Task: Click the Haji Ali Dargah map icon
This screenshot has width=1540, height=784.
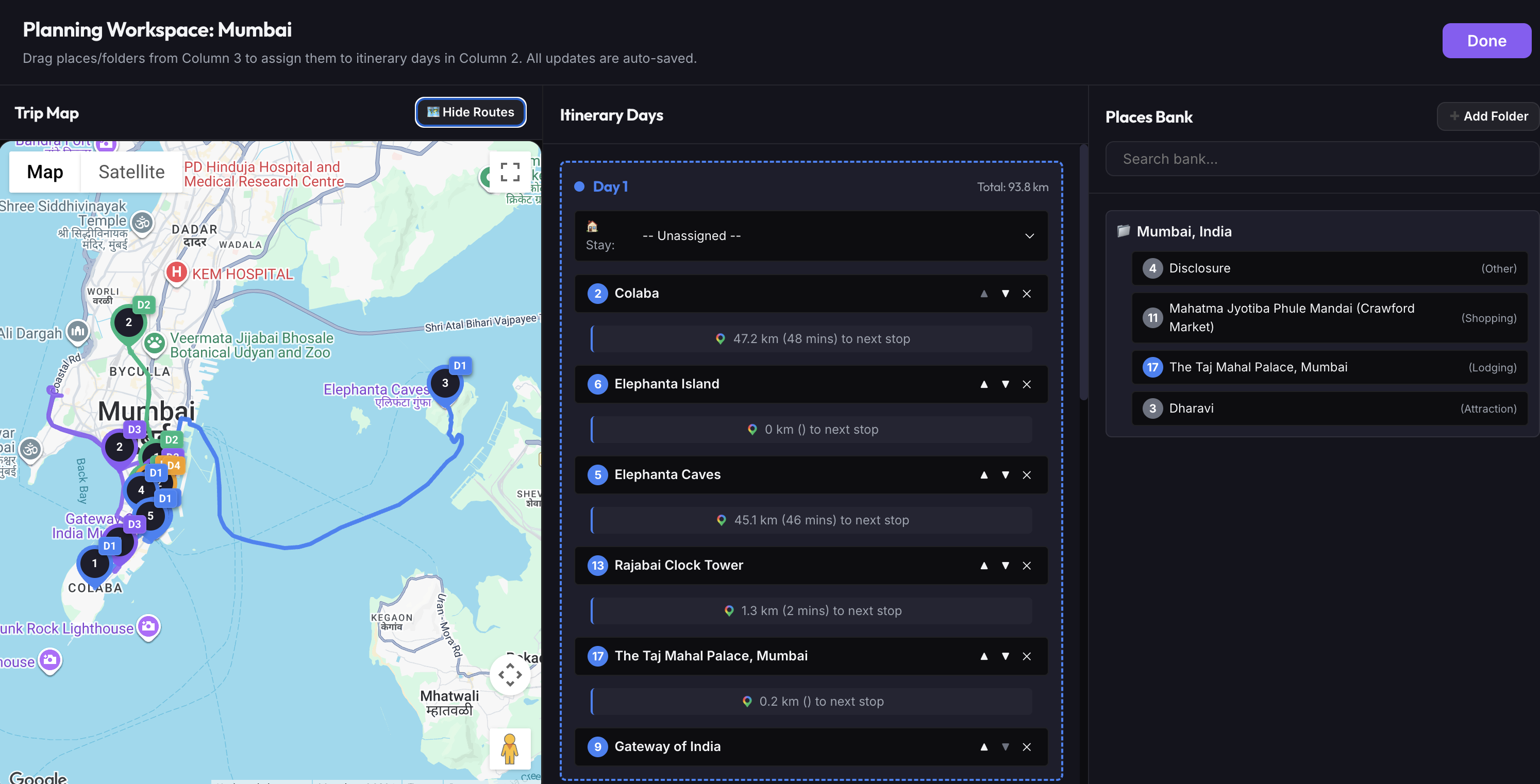Action: click(x=78, y=332)
